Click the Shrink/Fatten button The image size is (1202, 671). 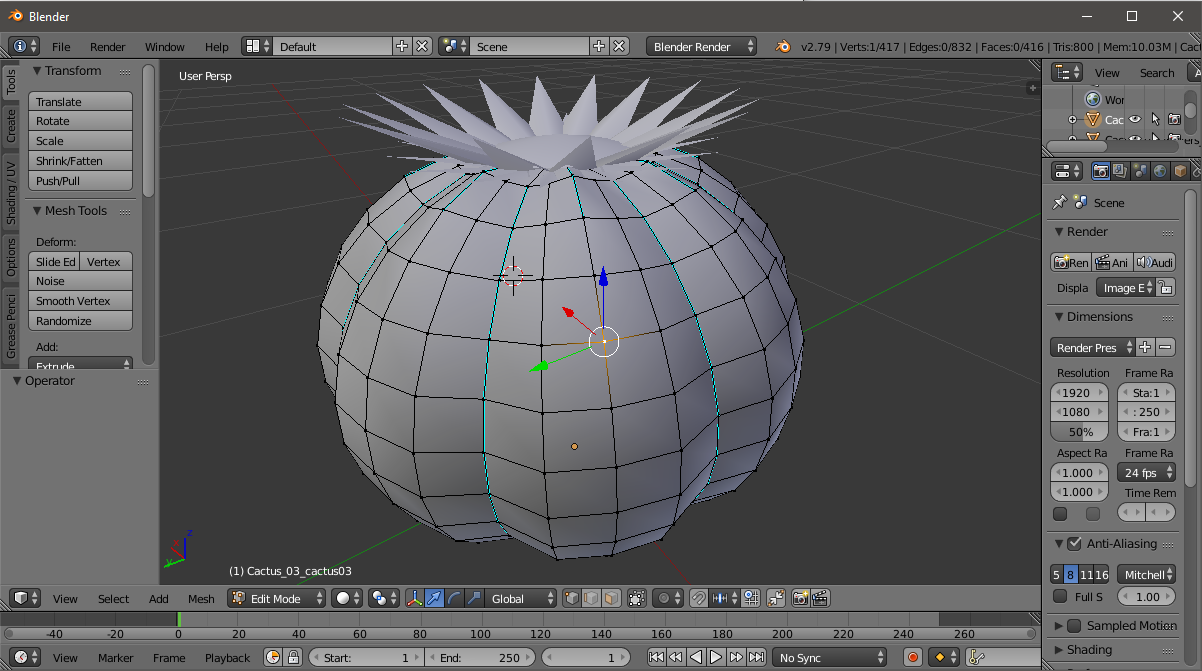click(x=80, y=160)
